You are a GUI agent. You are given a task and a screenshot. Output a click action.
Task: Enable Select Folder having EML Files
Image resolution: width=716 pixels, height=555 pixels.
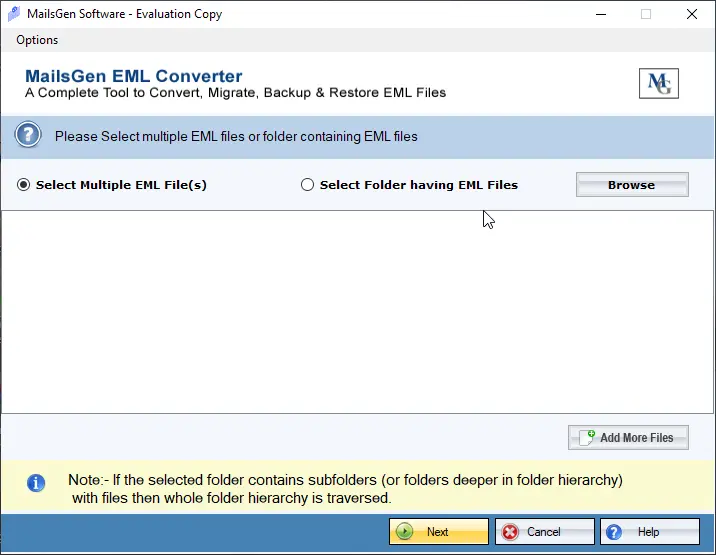(x=308, y=185)
